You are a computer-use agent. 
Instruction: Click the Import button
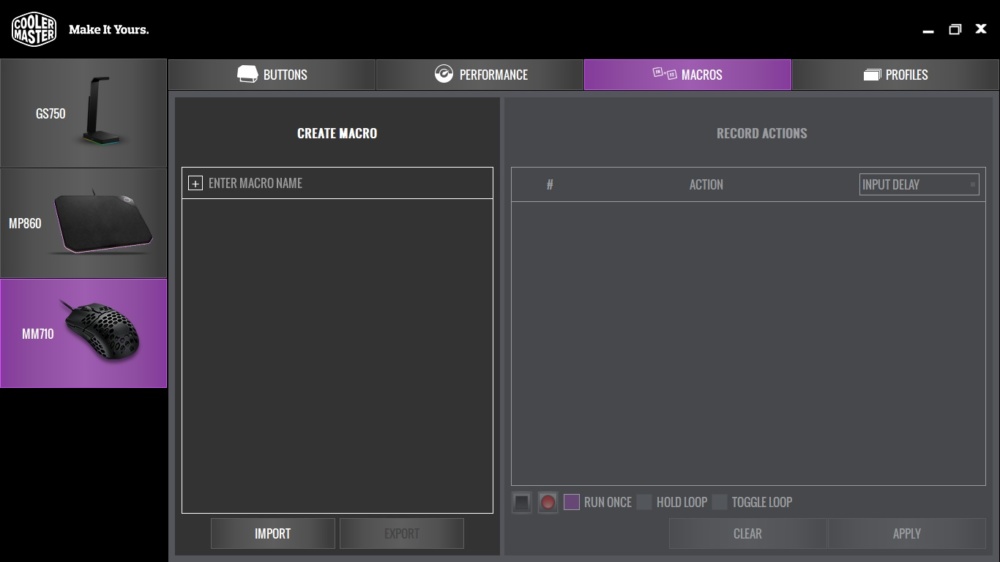pos(273,533)
